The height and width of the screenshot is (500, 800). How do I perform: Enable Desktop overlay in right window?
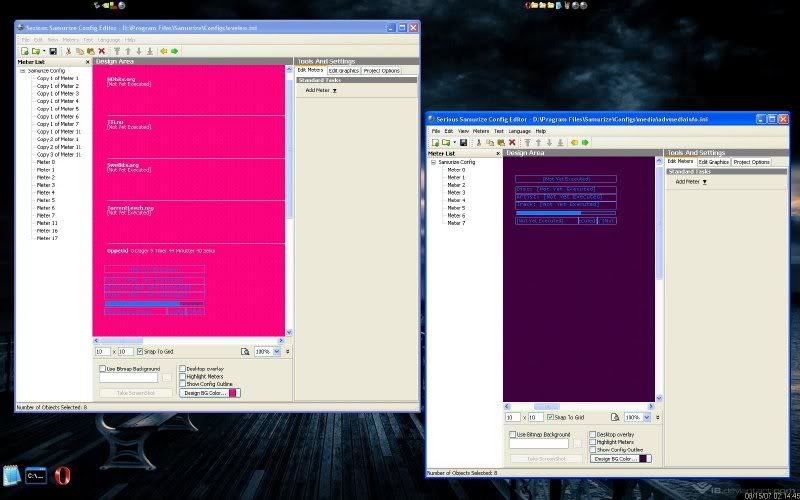coord(592,434)
